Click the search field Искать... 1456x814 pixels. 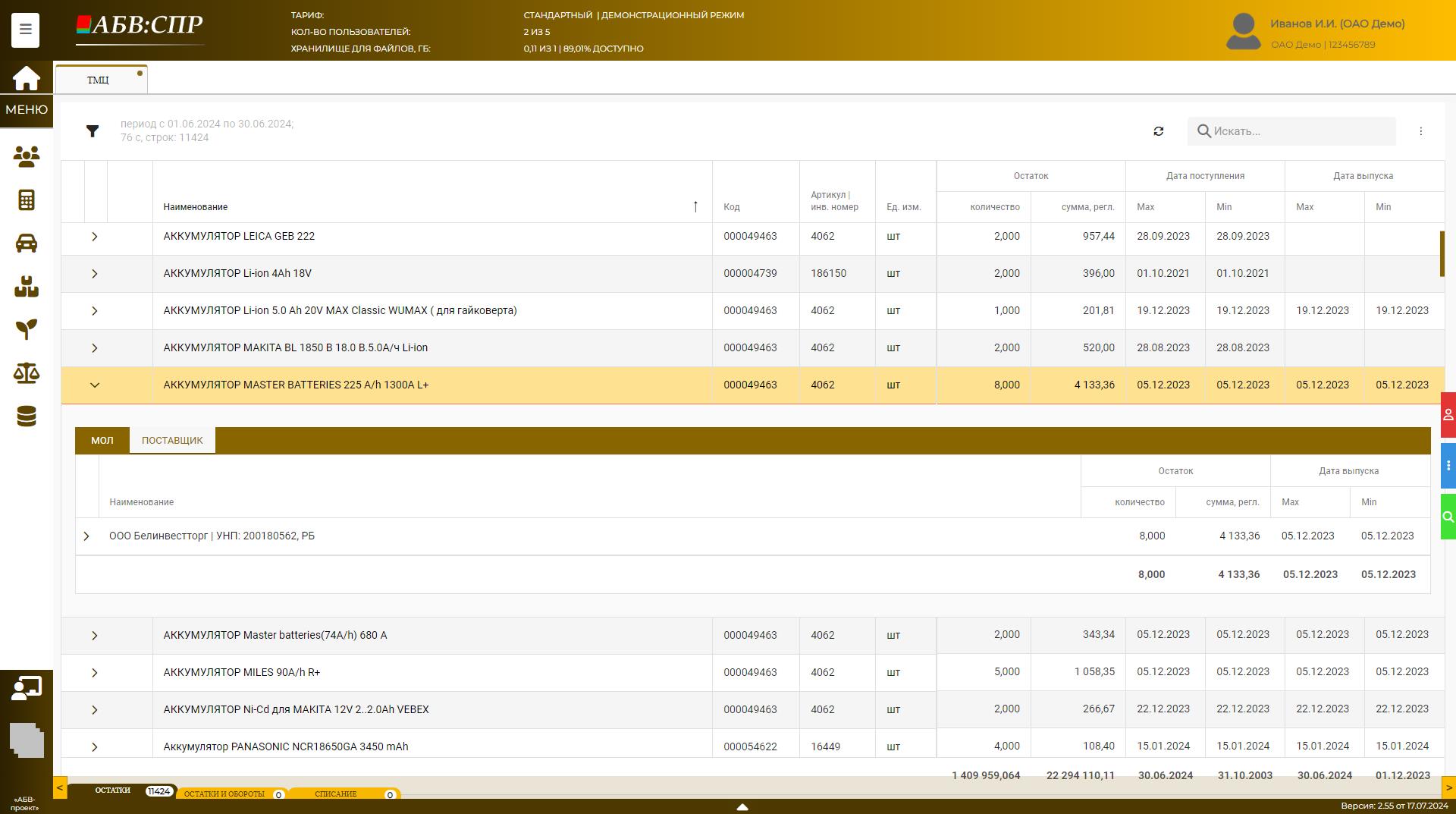click(1291, 131)
